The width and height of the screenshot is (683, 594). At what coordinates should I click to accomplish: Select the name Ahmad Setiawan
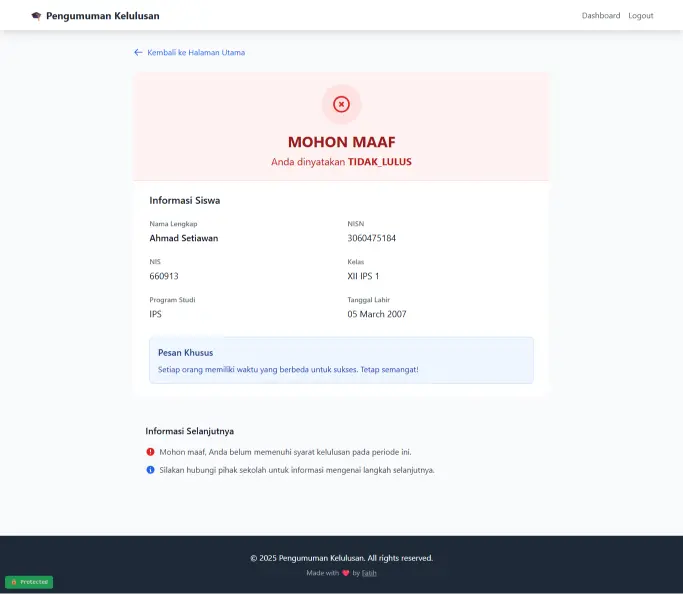point(184,238)
